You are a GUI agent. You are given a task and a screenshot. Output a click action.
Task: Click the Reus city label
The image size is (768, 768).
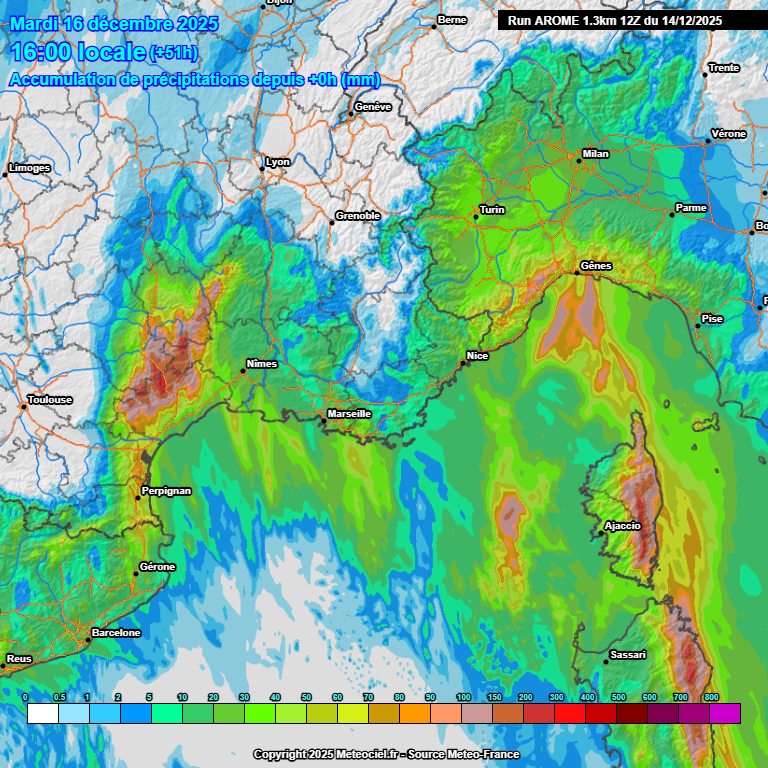(x=19, y=659)
